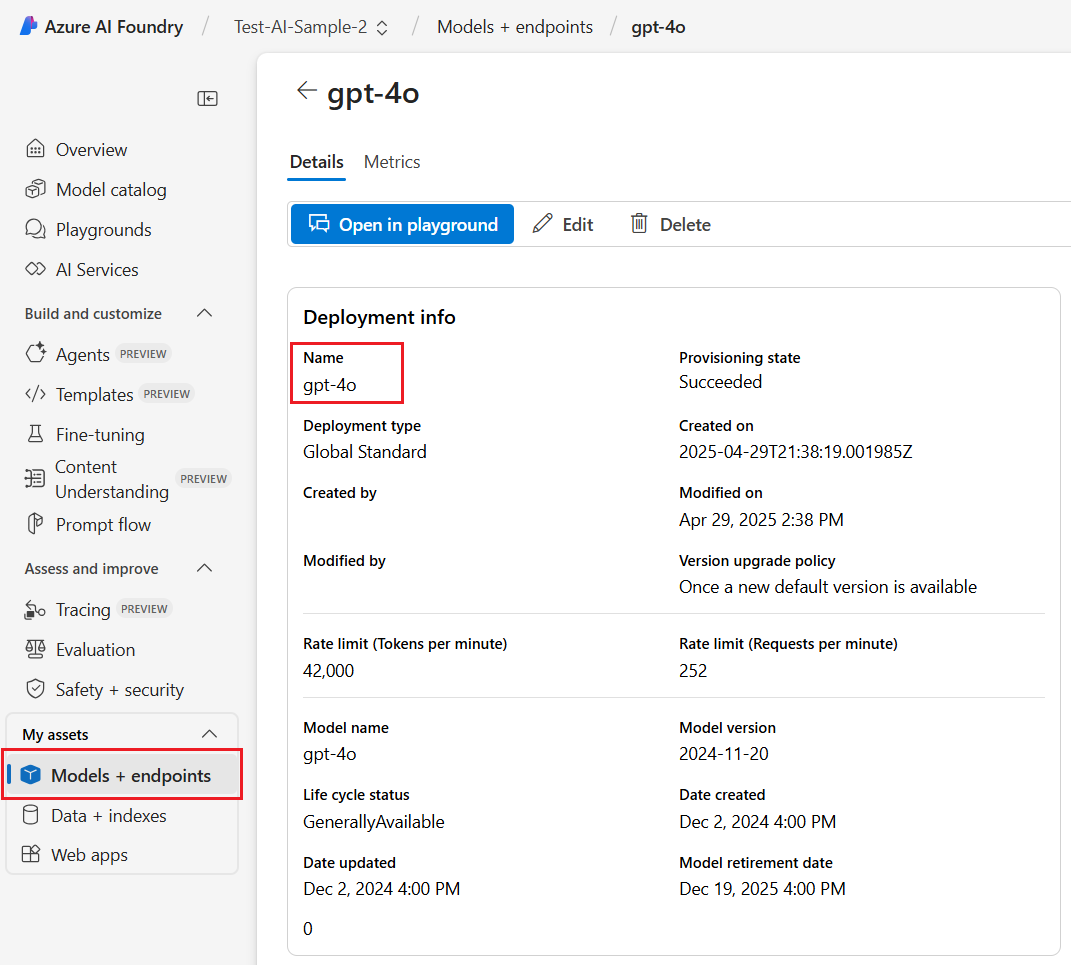Image resolution: width=1071 pixels, height=965 pixels.
Task: Click the Safety + security shield icon
Action: 35,688
